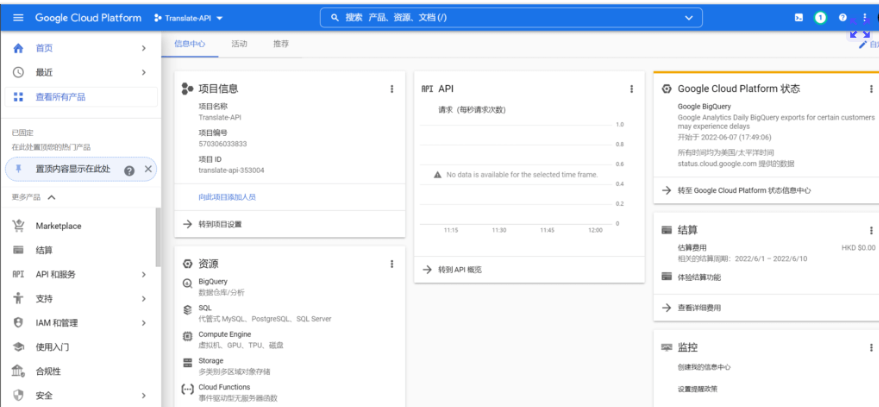The image size is (879, 407).
Task: Click the customize pencil icon
Action: pos(863,44)
